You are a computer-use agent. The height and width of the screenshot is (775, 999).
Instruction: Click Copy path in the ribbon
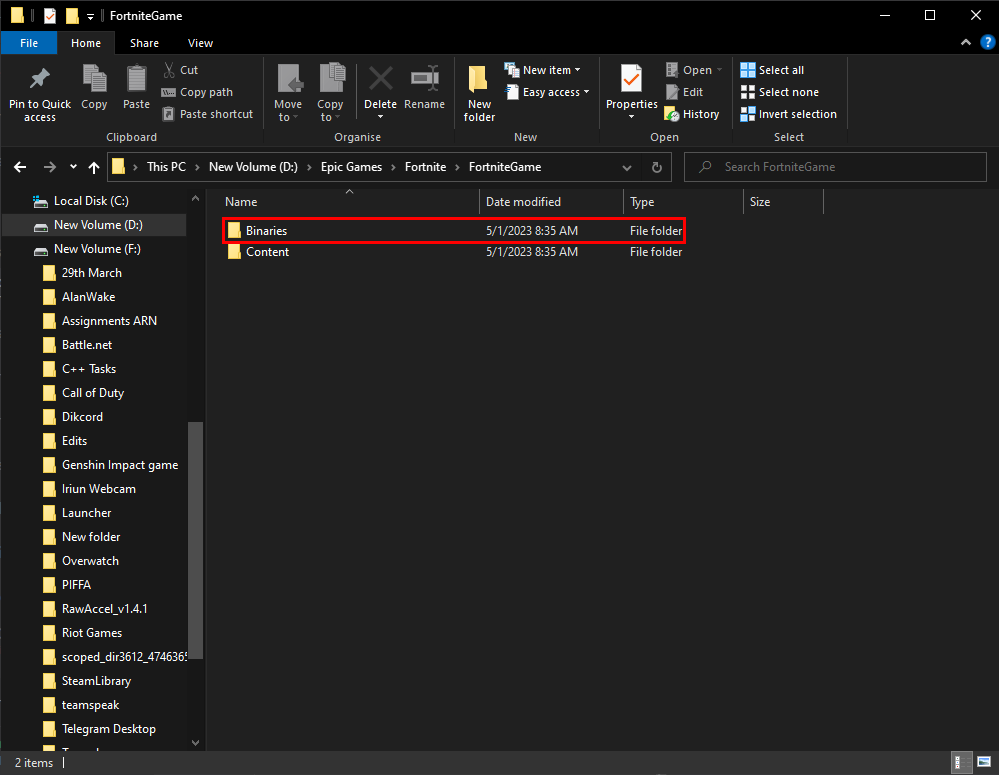pyautogui.click(x=198, y=92)
